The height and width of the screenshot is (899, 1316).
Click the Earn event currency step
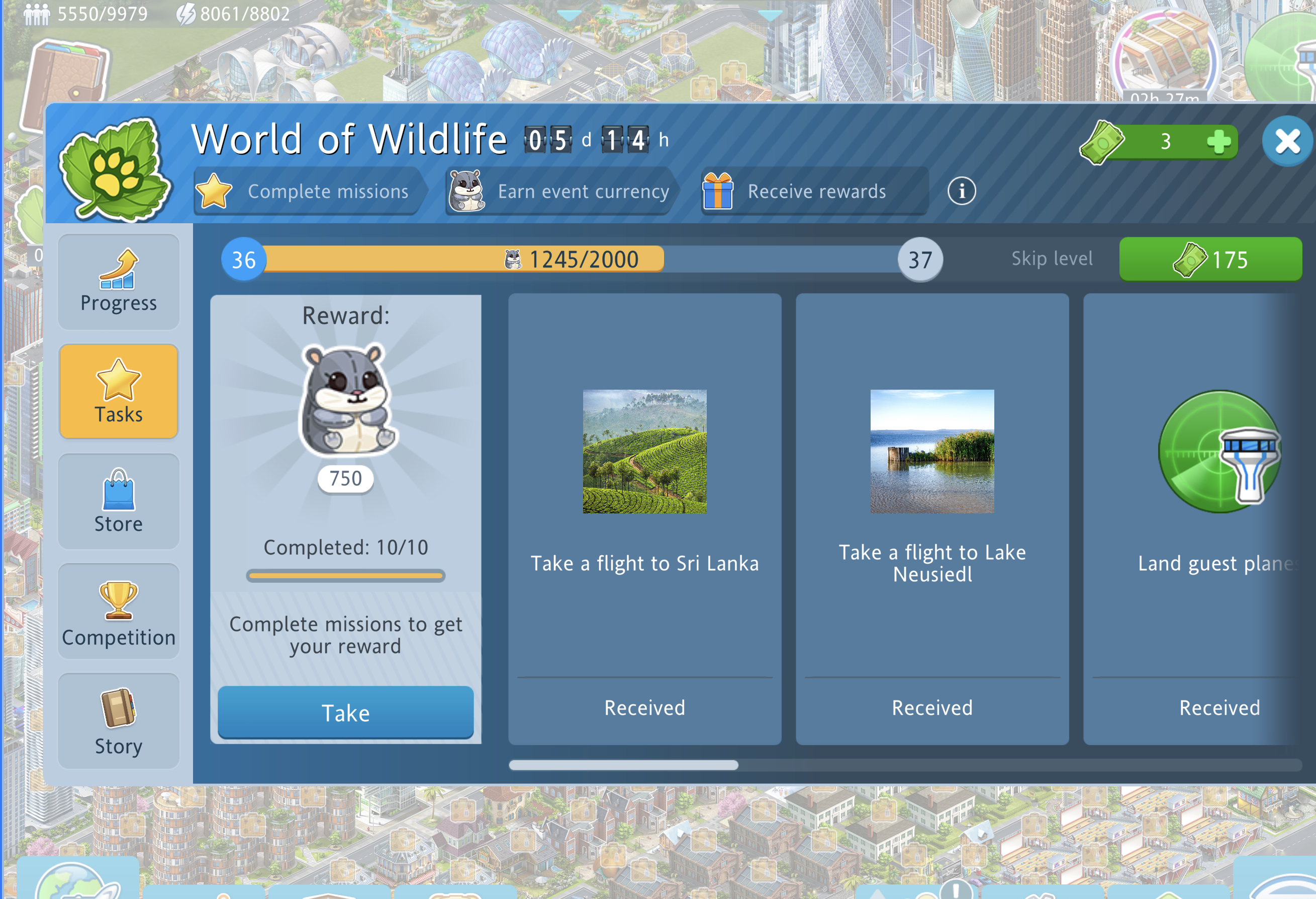pyautogui.click(x=559, y=191)
